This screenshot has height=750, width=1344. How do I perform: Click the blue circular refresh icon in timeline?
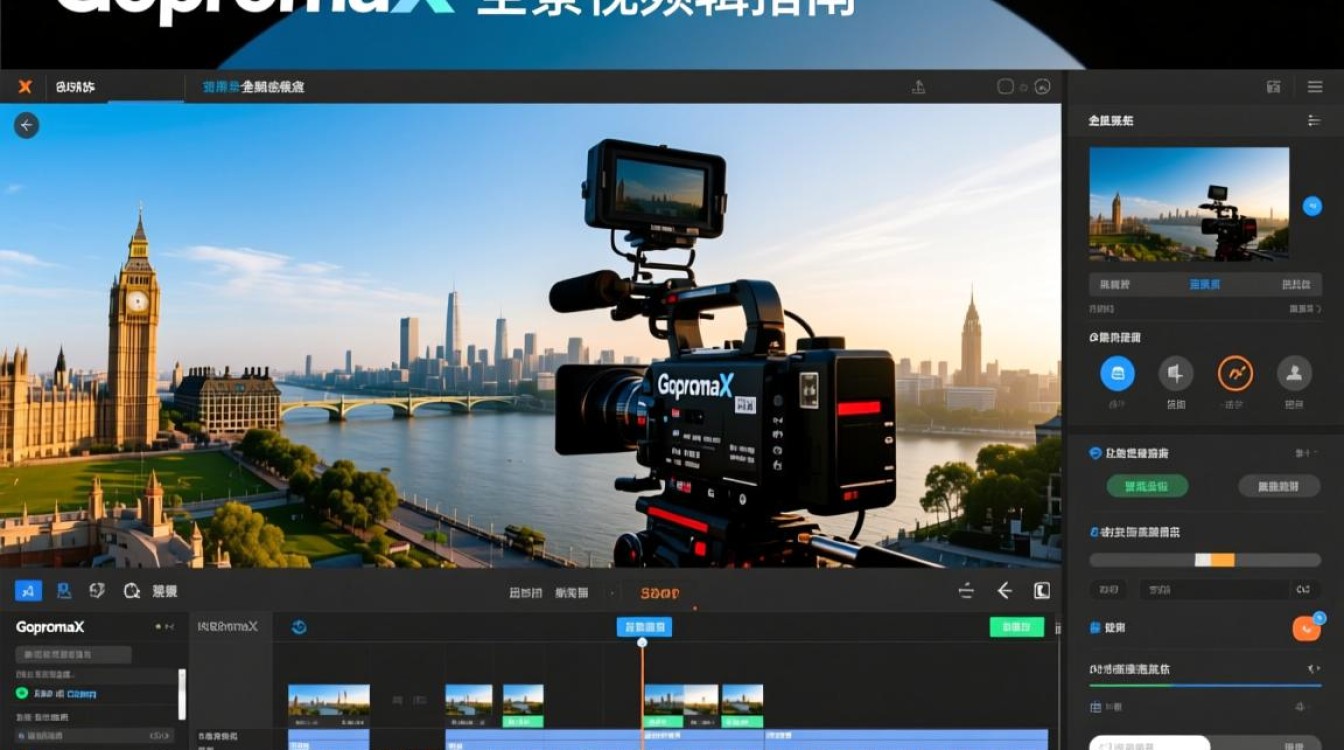[x=299, y=627]
